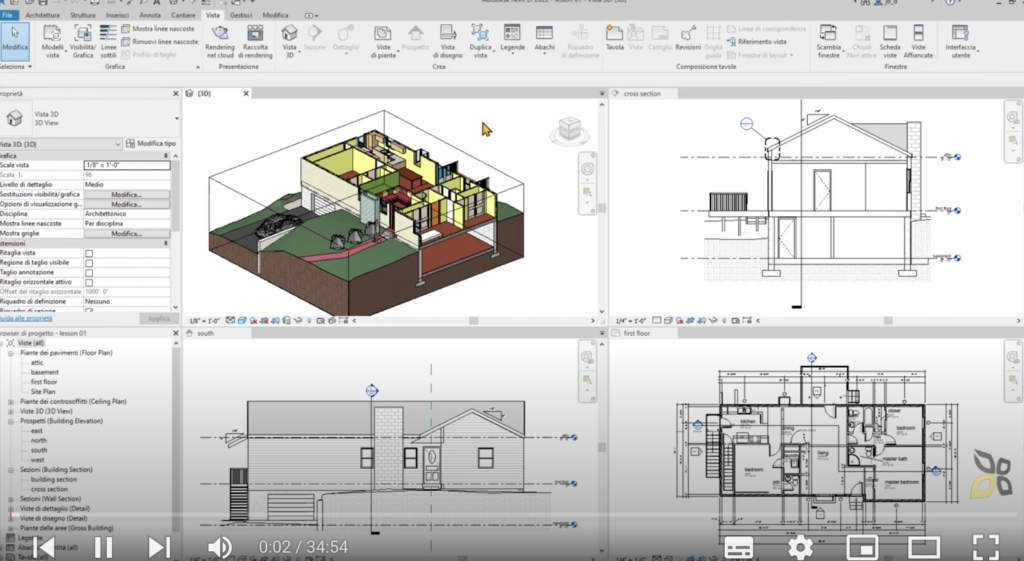Viewport: 1024px width, 561px height.
Task: Open the Seleziona dropdown
Action: point(16,67)
